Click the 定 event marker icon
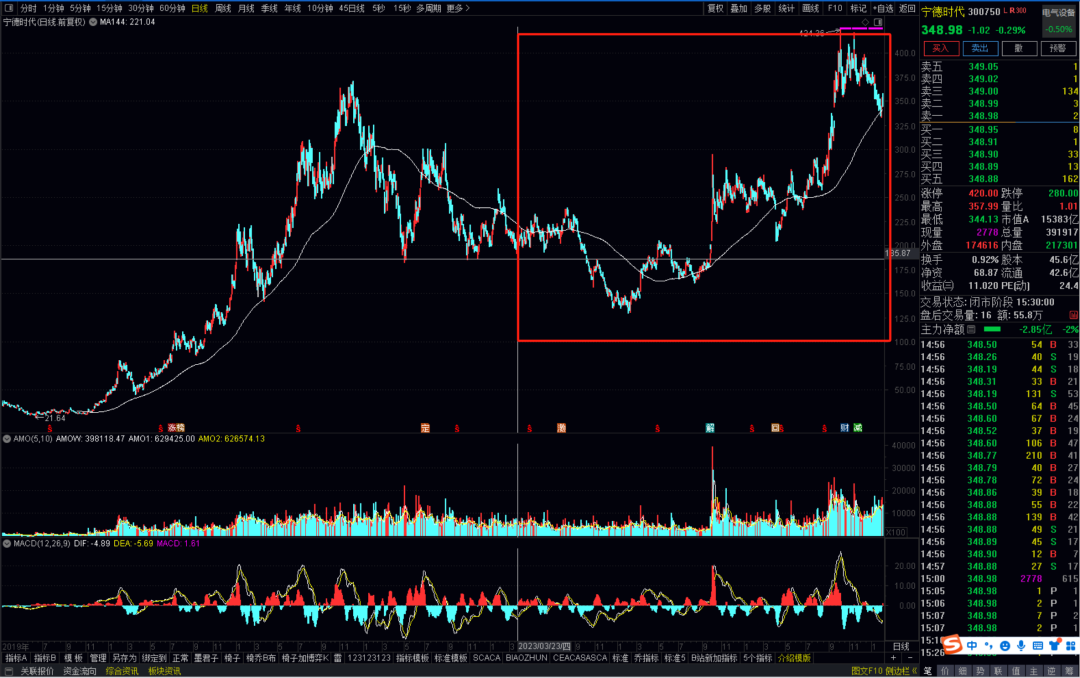 [x=425, y=427]
